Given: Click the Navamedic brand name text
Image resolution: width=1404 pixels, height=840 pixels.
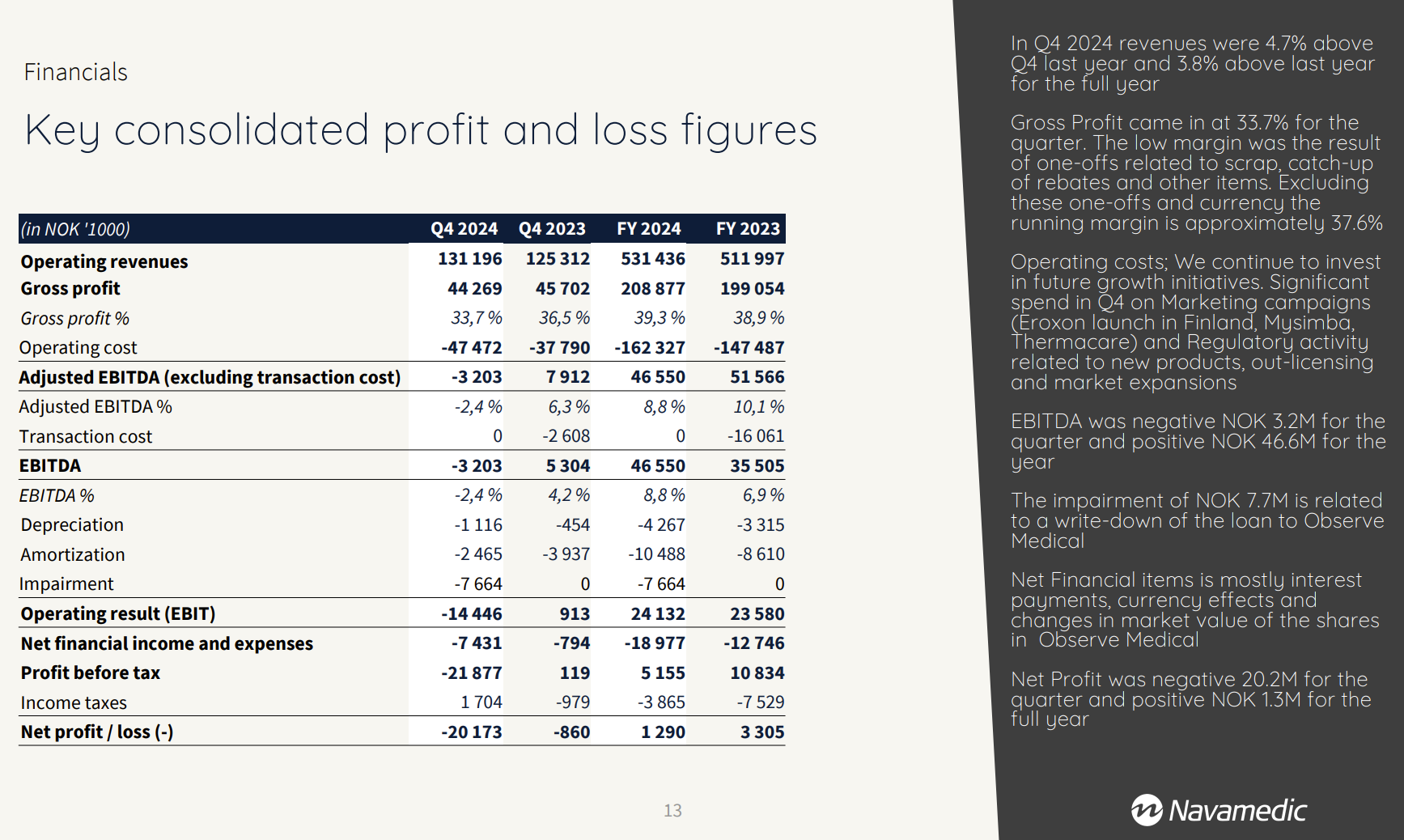Looking at the screenshot, I should (1237, 810).
